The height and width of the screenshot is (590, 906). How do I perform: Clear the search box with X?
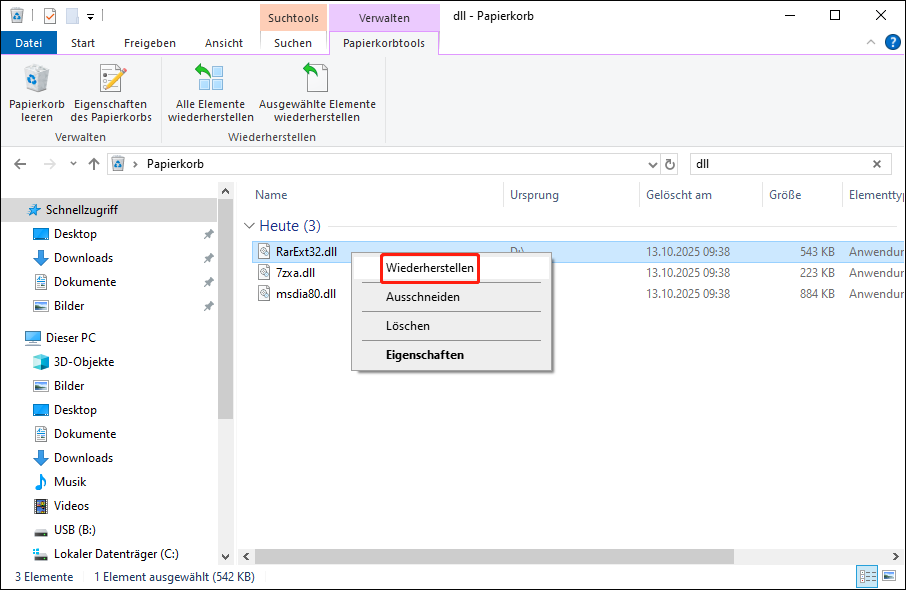(x=877, y=164)
